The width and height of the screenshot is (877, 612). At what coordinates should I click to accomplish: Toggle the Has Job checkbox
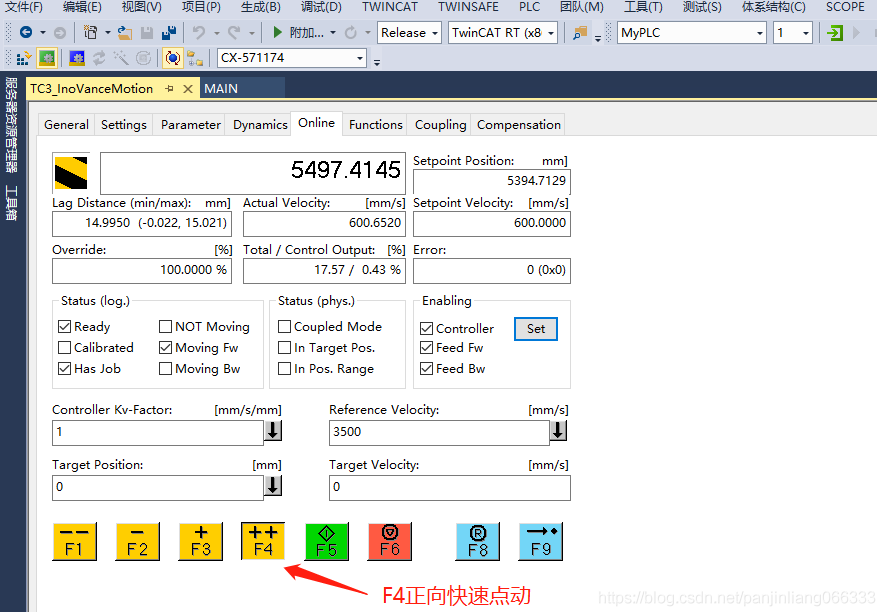pos(64,369)
